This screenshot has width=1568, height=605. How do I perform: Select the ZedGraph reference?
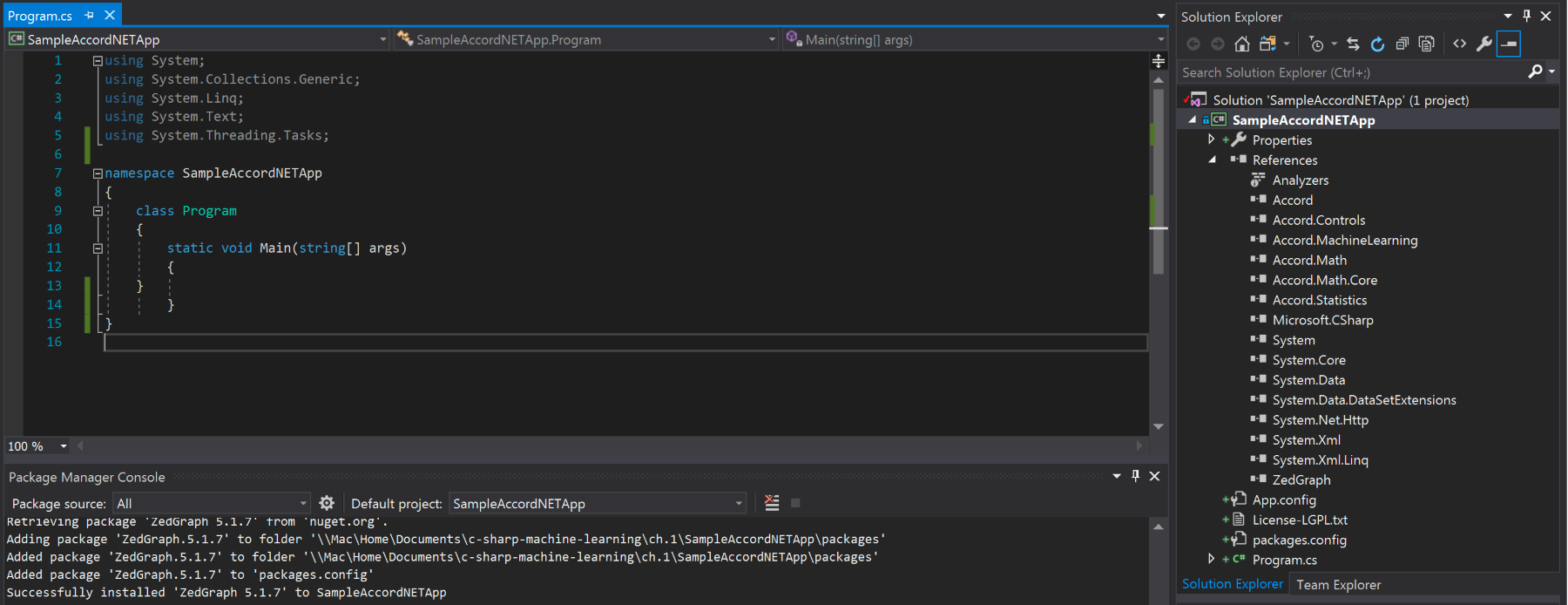pos(1301,480)
